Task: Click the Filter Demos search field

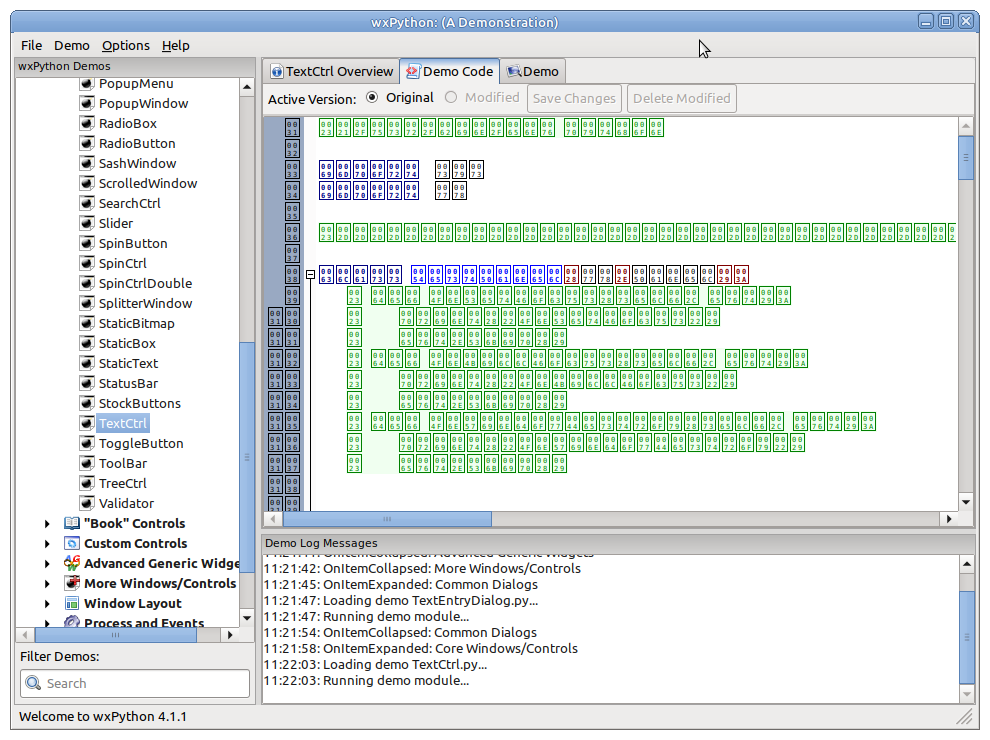Action: [135, 683]
